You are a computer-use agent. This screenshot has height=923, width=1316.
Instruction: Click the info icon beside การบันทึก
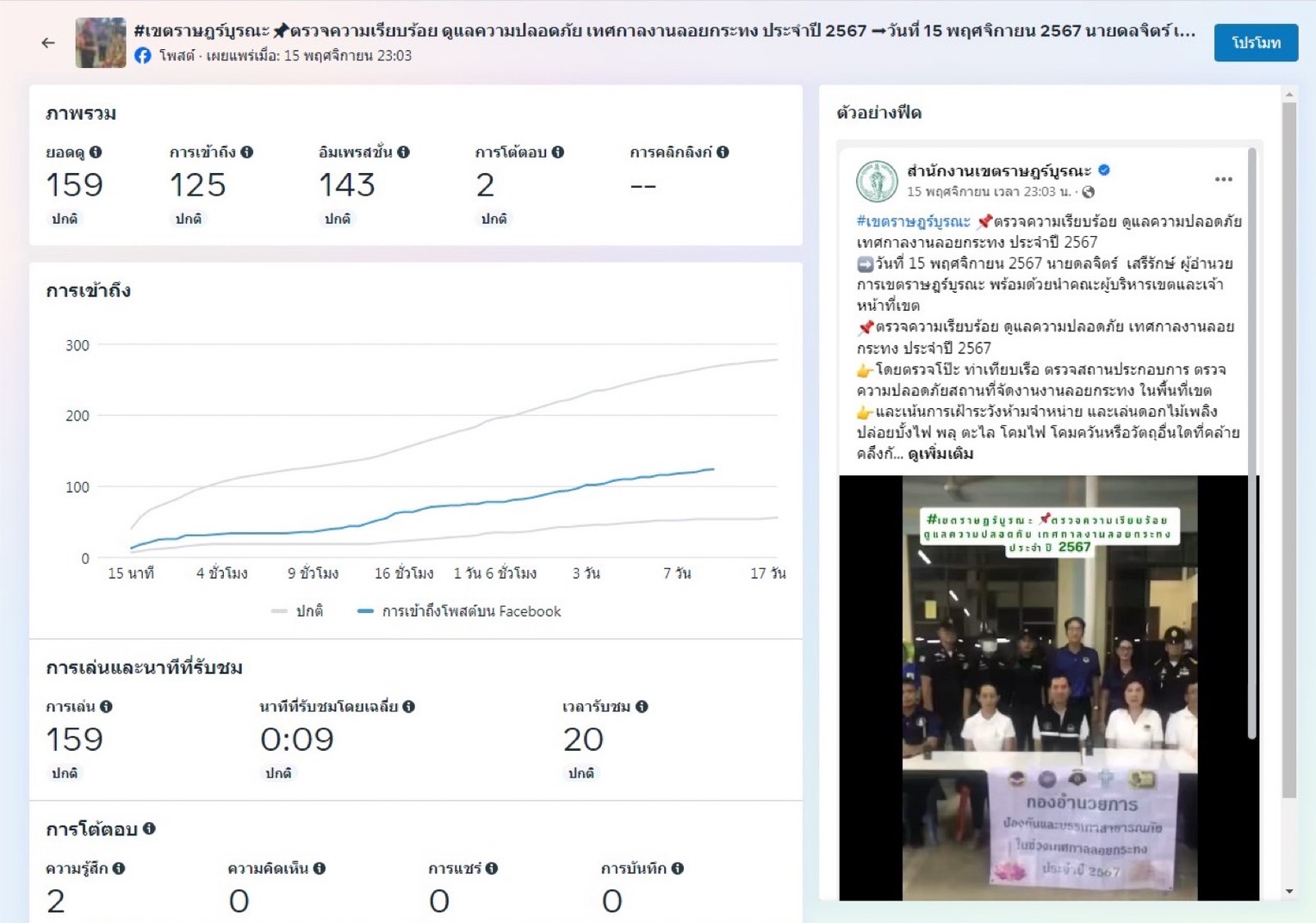click(678, 869)
